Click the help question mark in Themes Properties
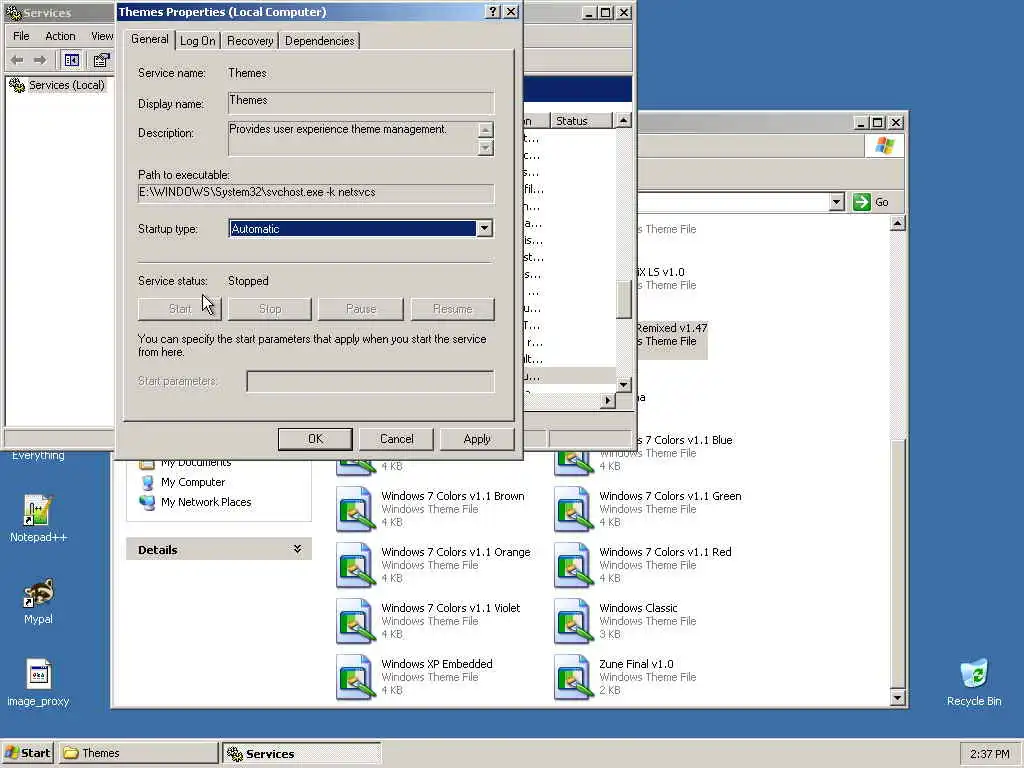Viewport: 1024px width, 768px height. (x=493, y=12)
